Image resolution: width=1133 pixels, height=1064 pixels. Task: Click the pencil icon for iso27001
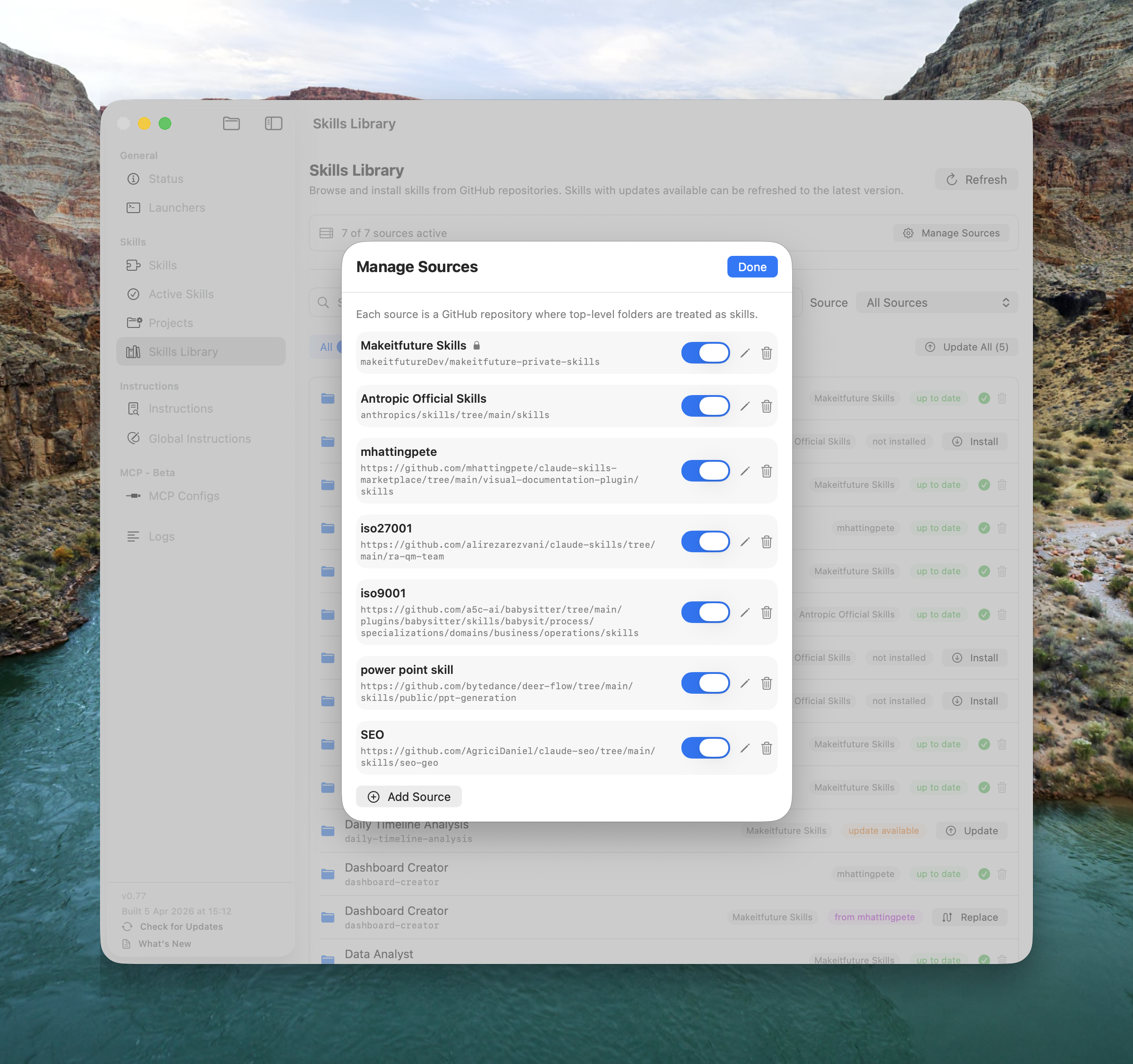[x=745, y=541]
